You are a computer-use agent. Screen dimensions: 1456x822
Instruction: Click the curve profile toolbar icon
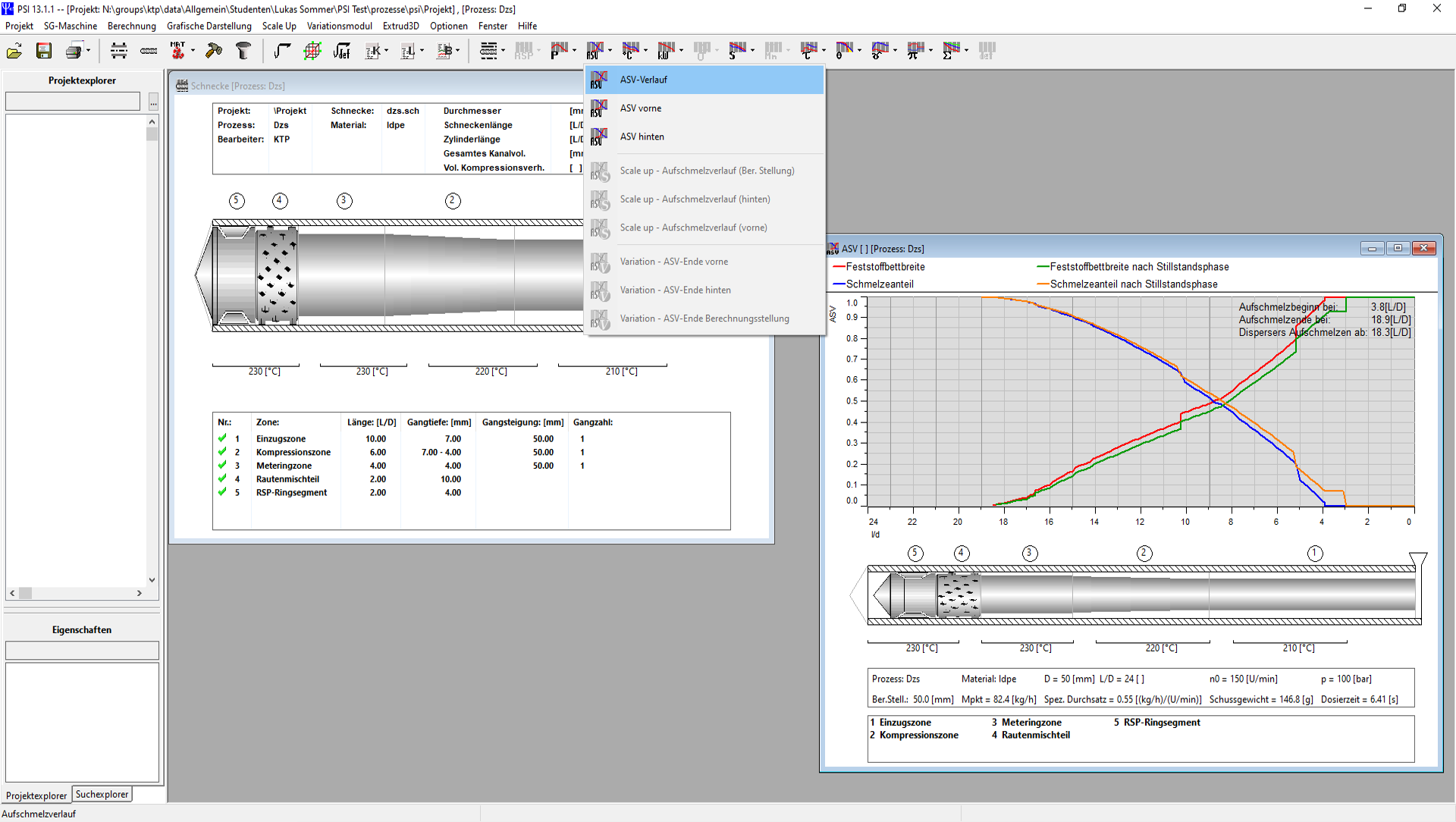pos(282,51)
